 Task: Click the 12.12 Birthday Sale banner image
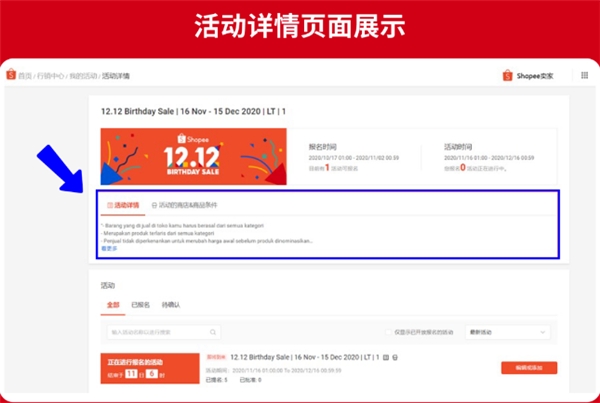194,157
